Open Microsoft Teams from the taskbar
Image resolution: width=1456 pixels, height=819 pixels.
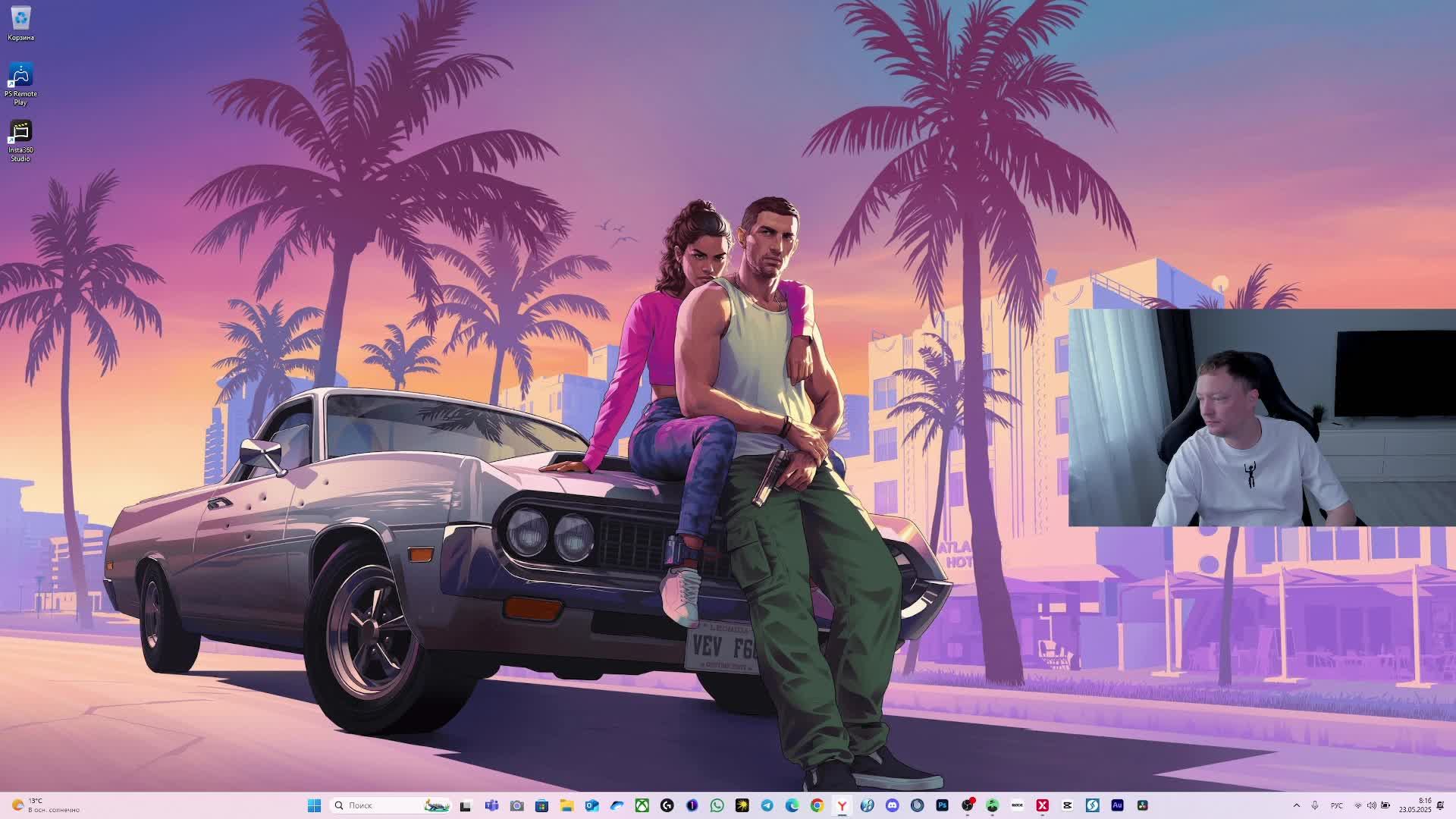pos(491,805)
